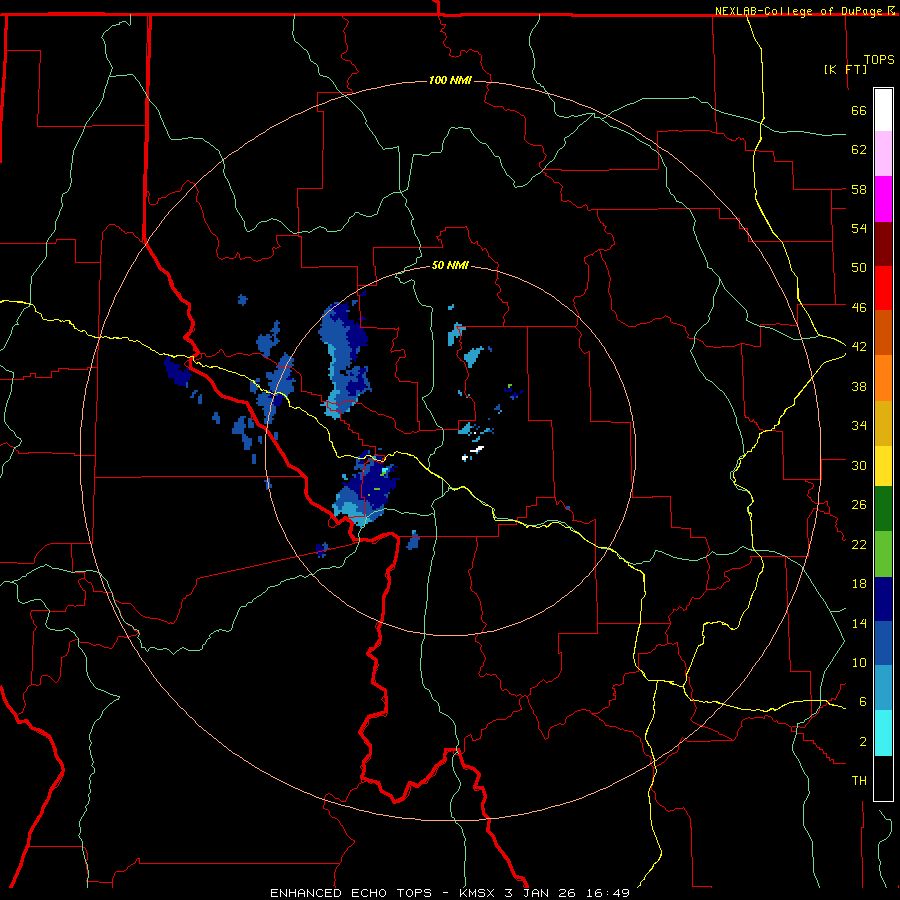Select the yellow 30 kft legend swatch
This screenshot has height=900, width=900.
point(883,466)
